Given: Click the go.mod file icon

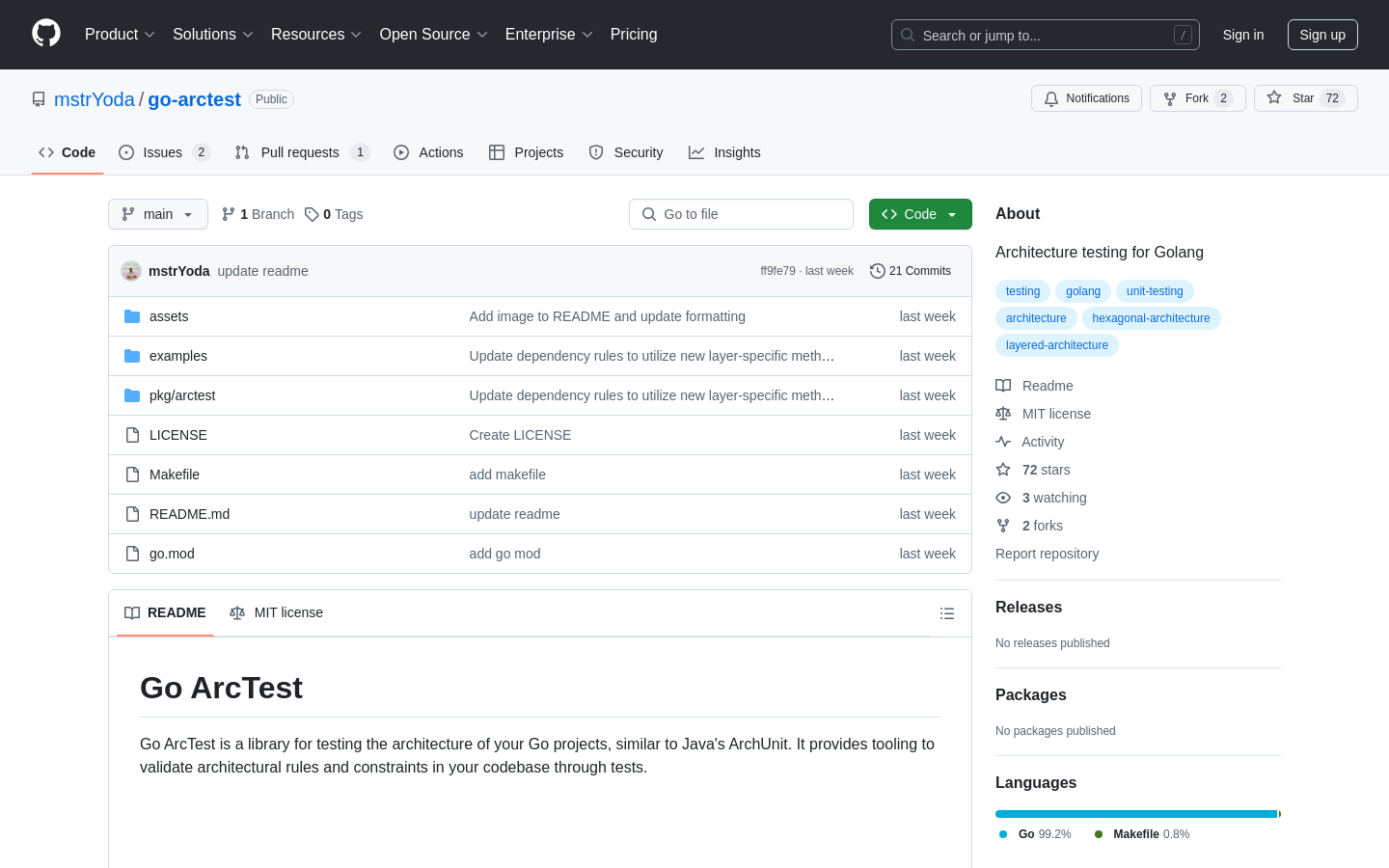Looking at the screenshot, I should point(132,554).
